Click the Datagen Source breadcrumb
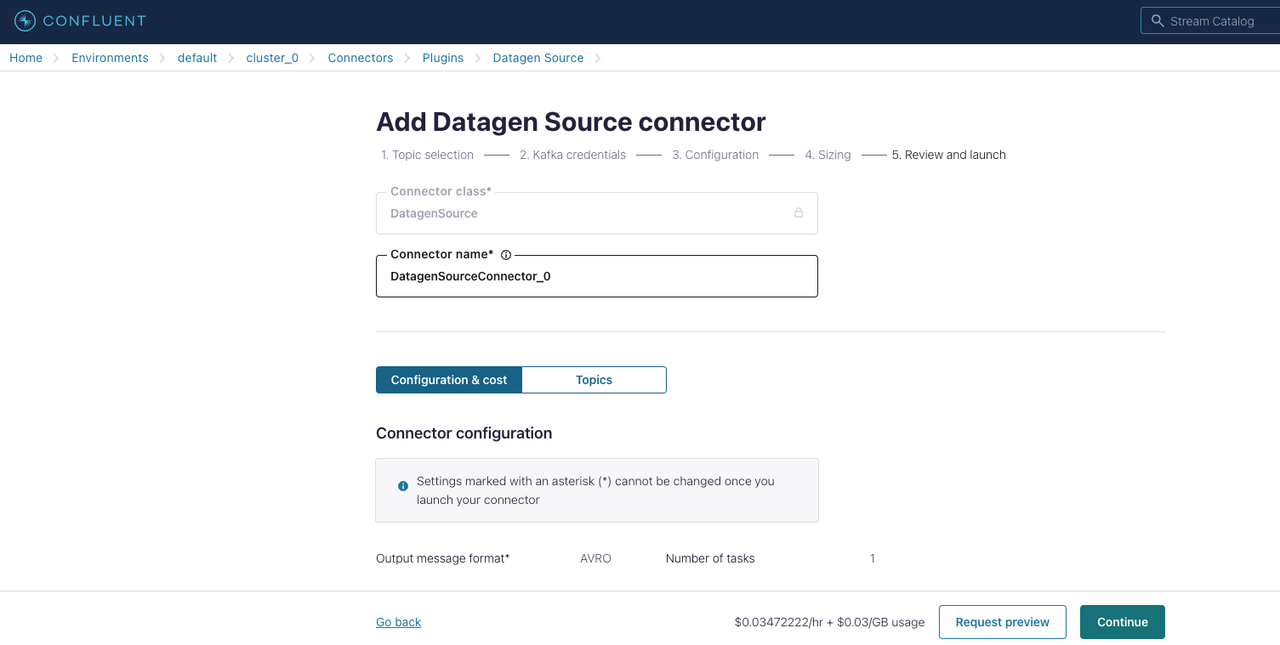 tap(538, 58)
